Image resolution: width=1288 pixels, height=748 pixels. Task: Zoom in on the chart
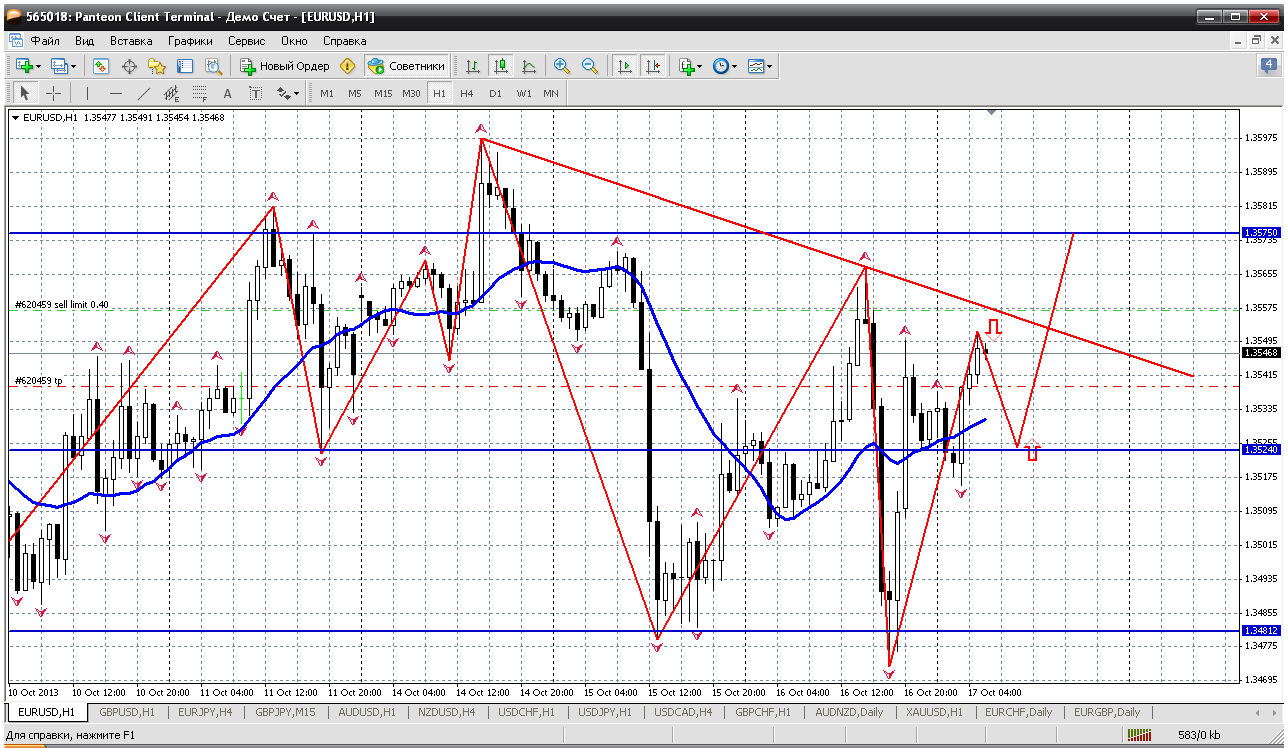pyautogui.click(x=562, y=66)
